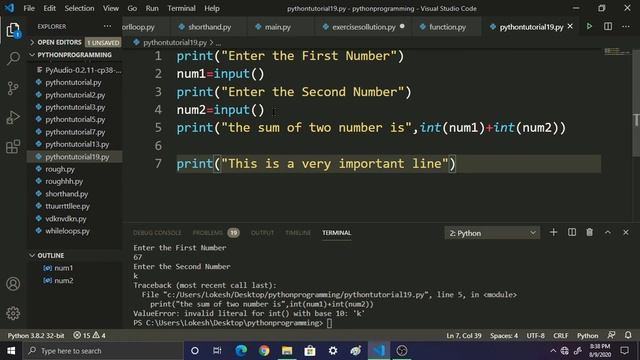Screen dimensions: 640x360
Task: Split the terminal panel
Action: click(572, 232)
